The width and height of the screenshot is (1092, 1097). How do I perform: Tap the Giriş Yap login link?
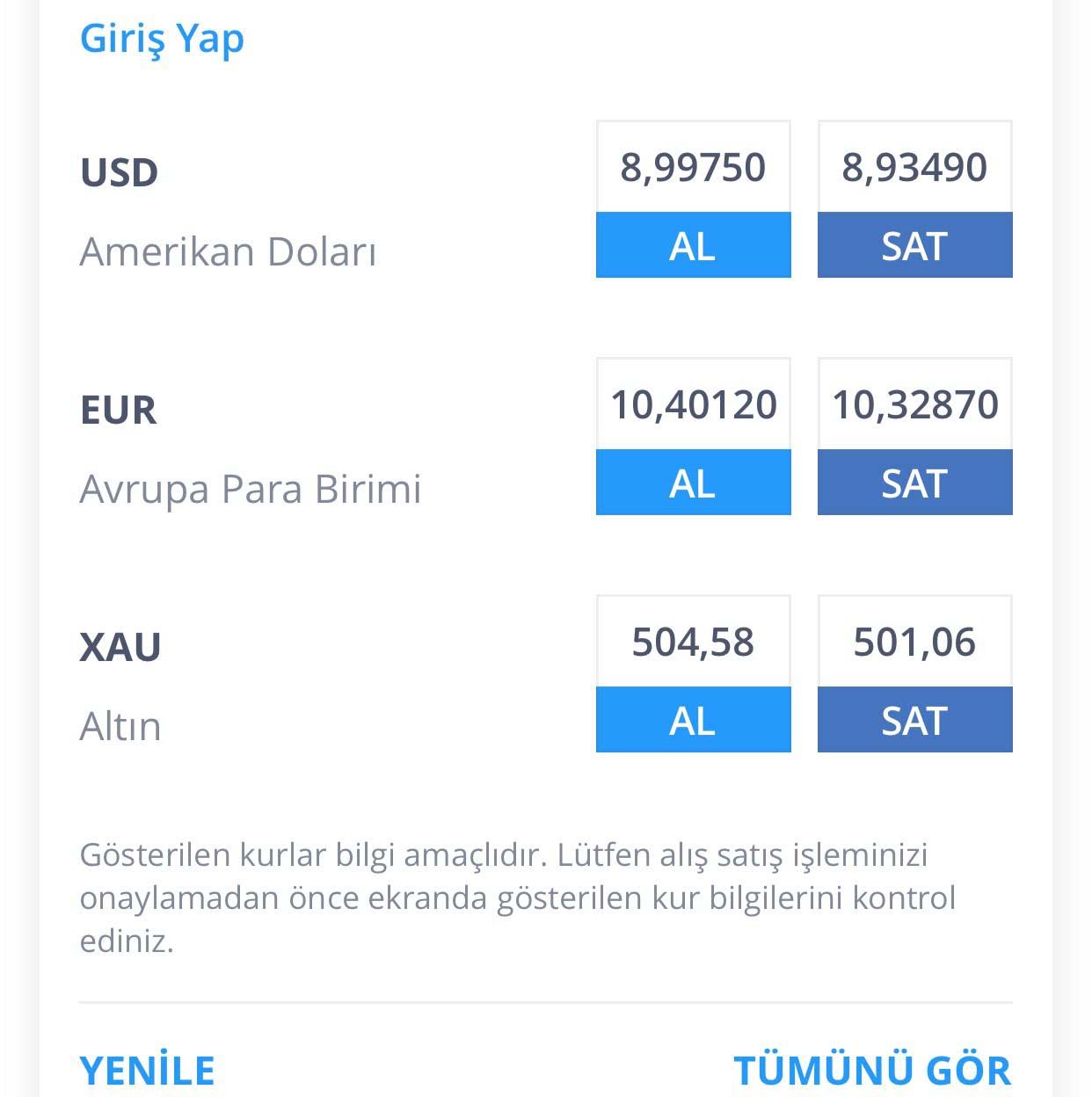coord(162,39)
